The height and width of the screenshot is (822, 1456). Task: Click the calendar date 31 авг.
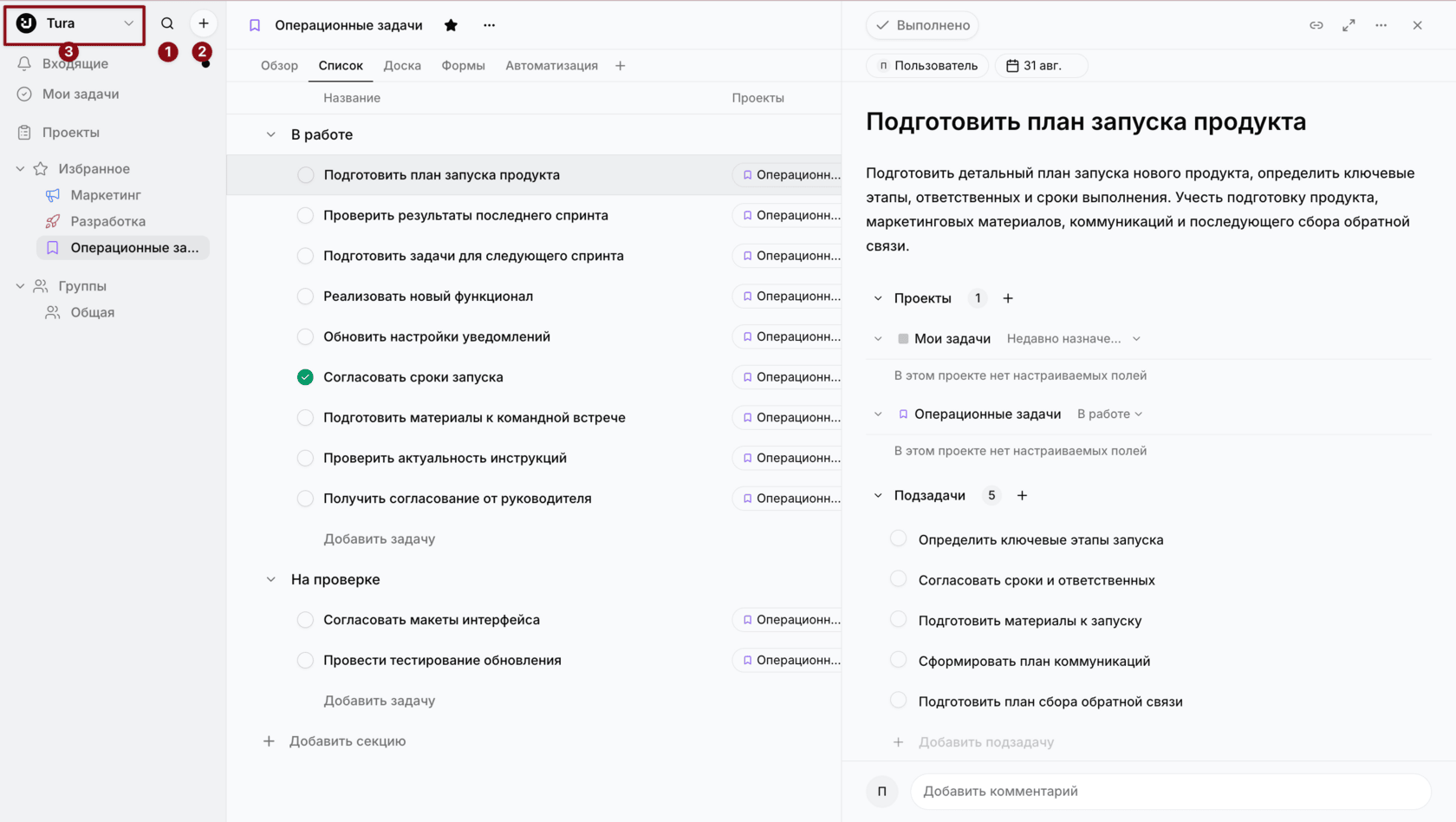1041,65
